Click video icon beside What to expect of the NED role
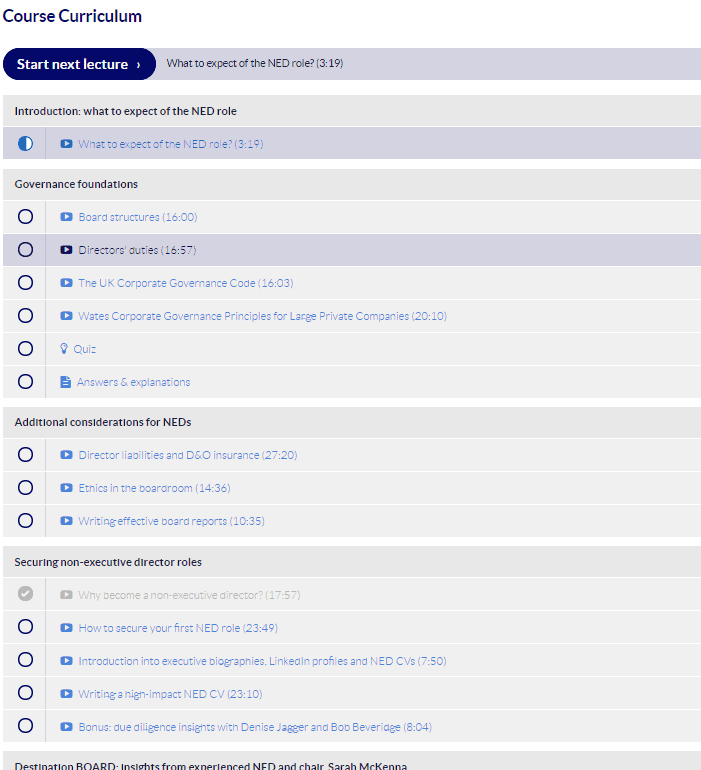701x770 pixels. pos(66,143)
